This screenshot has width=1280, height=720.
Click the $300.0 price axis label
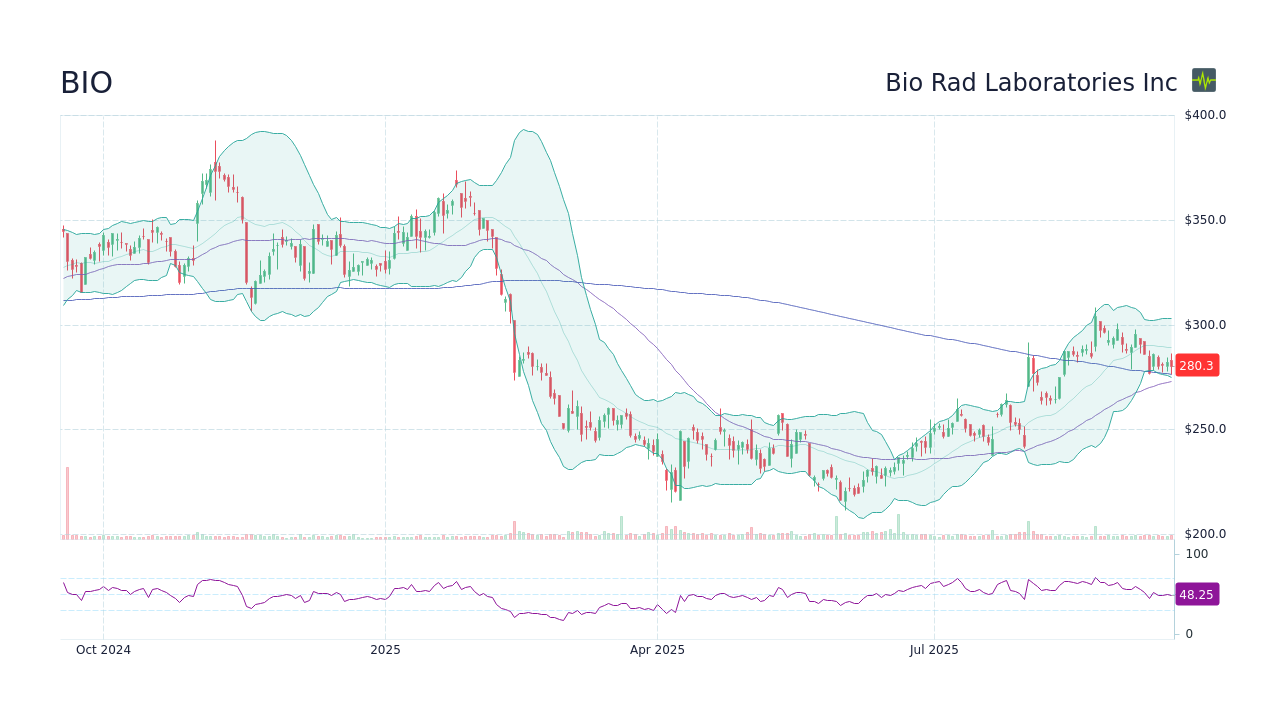(1205, 325)
